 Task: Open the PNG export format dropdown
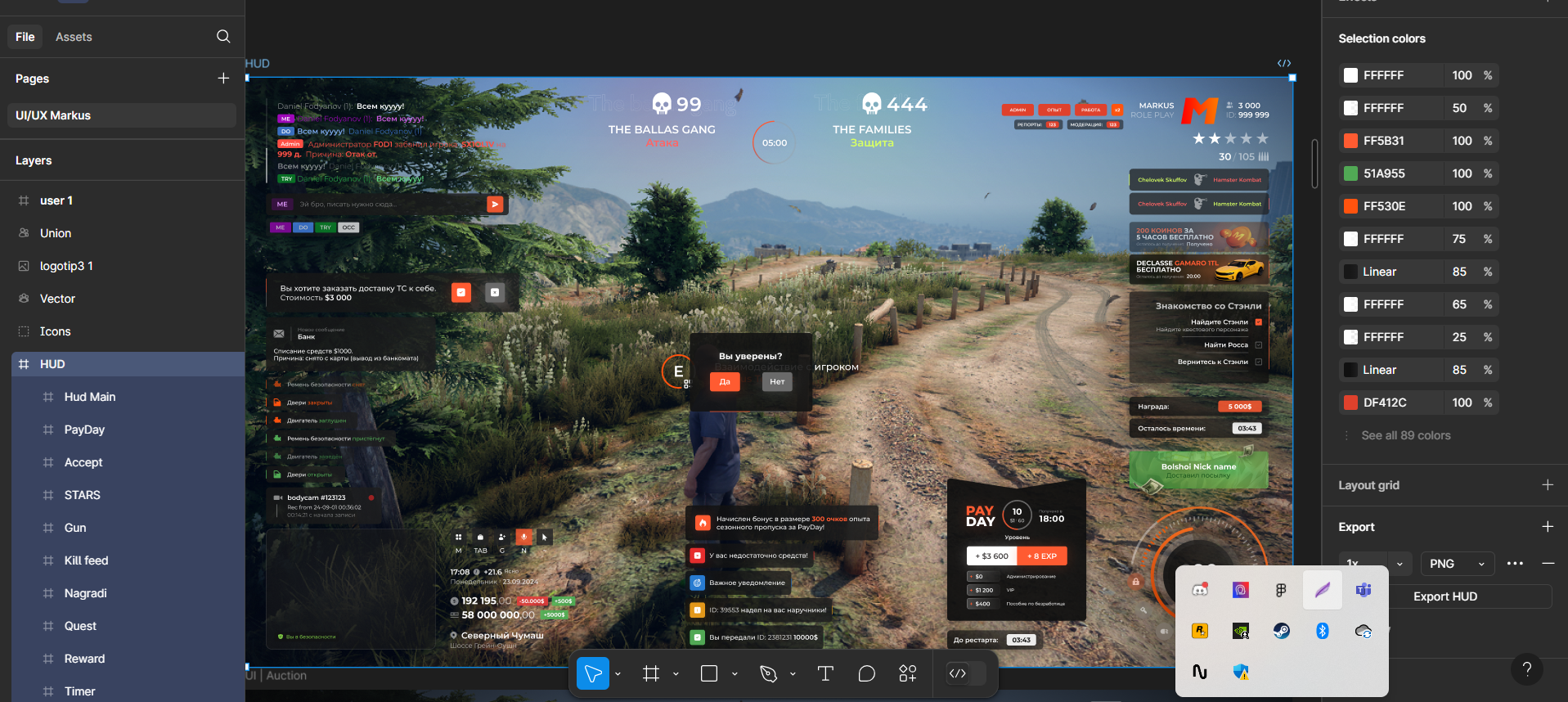(1458, 564)
